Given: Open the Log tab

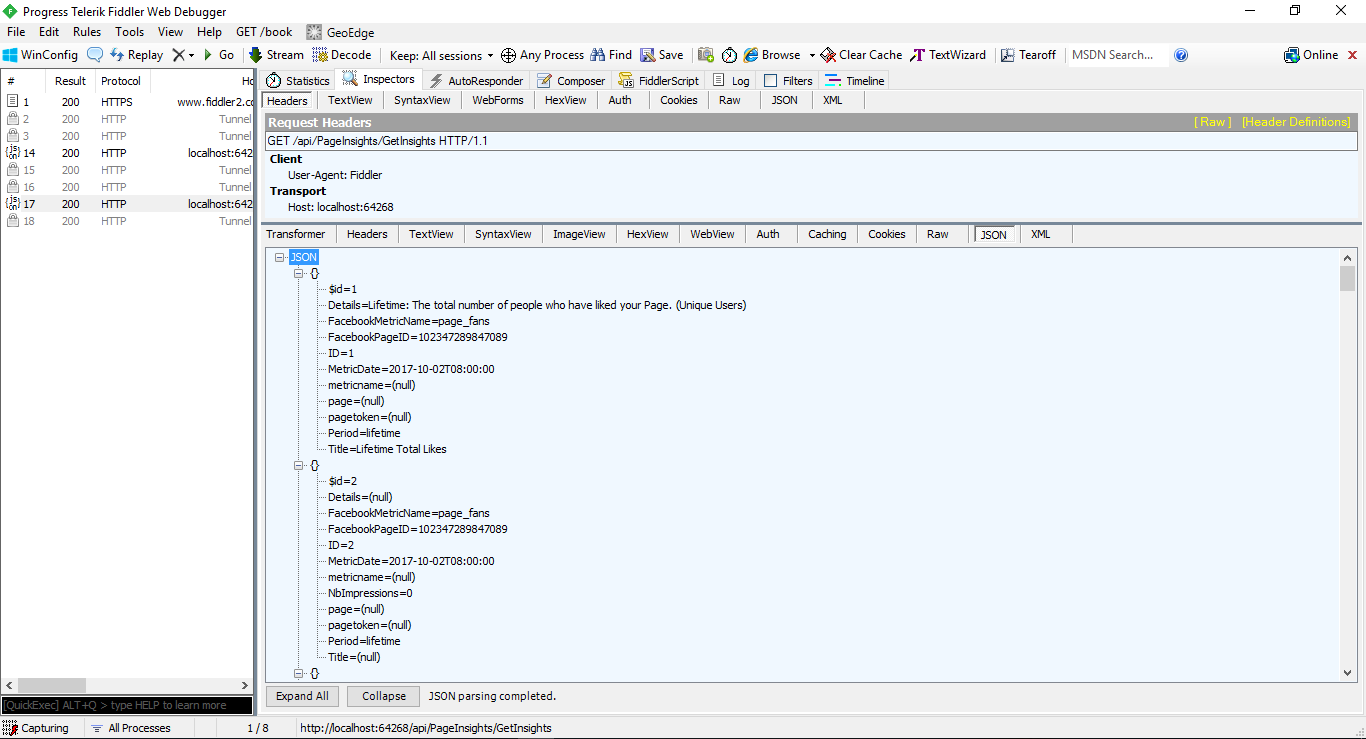Looking at the screenshot, I should tap(731, 81).
